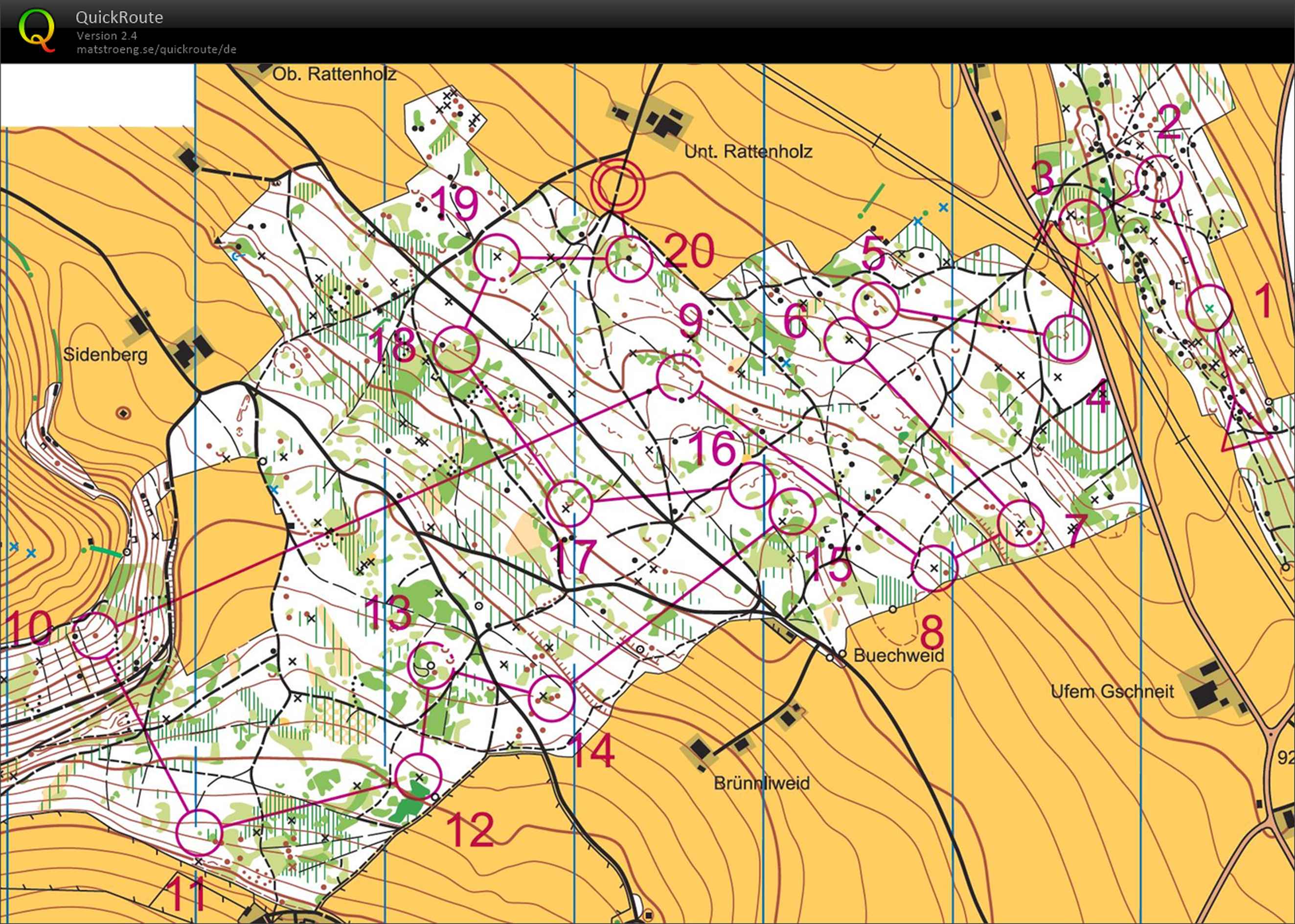Viewport: 1295px width, 924px height.
Task: Click the blank white rectangle on map
Action: coord(97,95)
